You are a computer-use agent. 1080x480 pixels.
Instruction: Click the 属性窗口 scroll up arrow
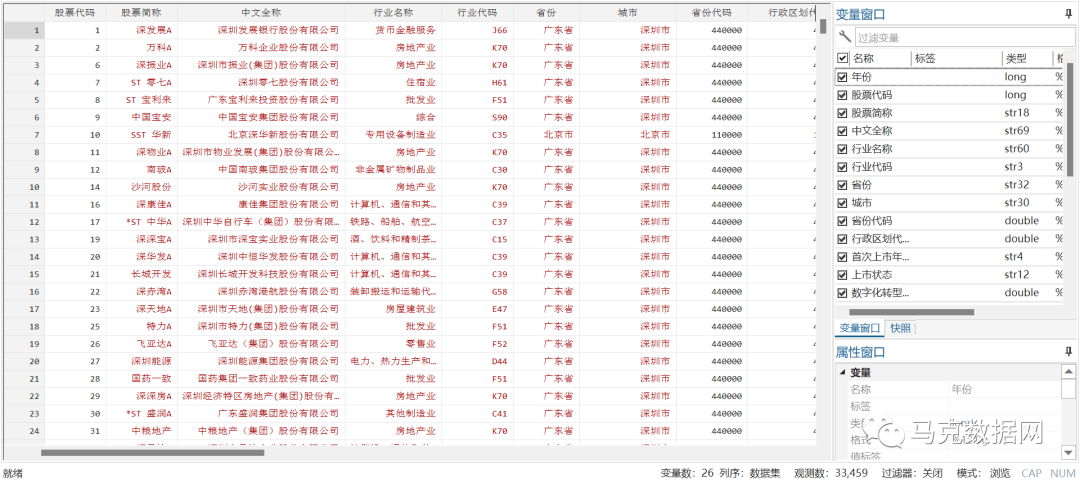coord(1068,371)
